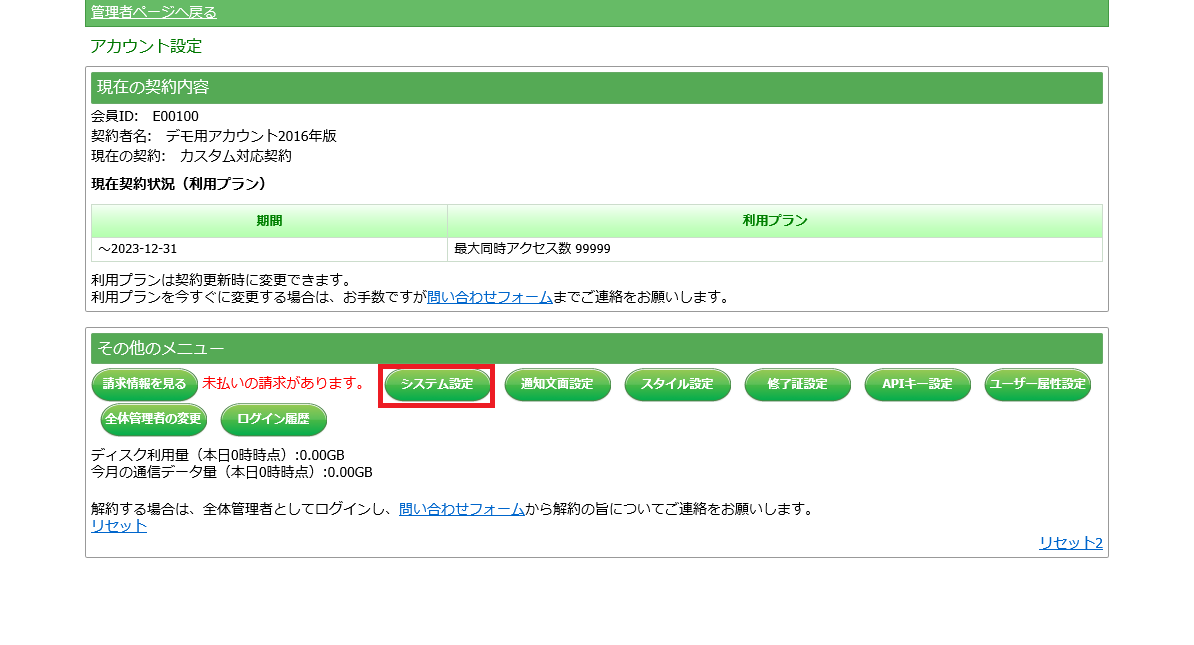The width and height of the screenshot is (1194, 645).
Task: Click the リセット2 link
Action: point(1071,543)
